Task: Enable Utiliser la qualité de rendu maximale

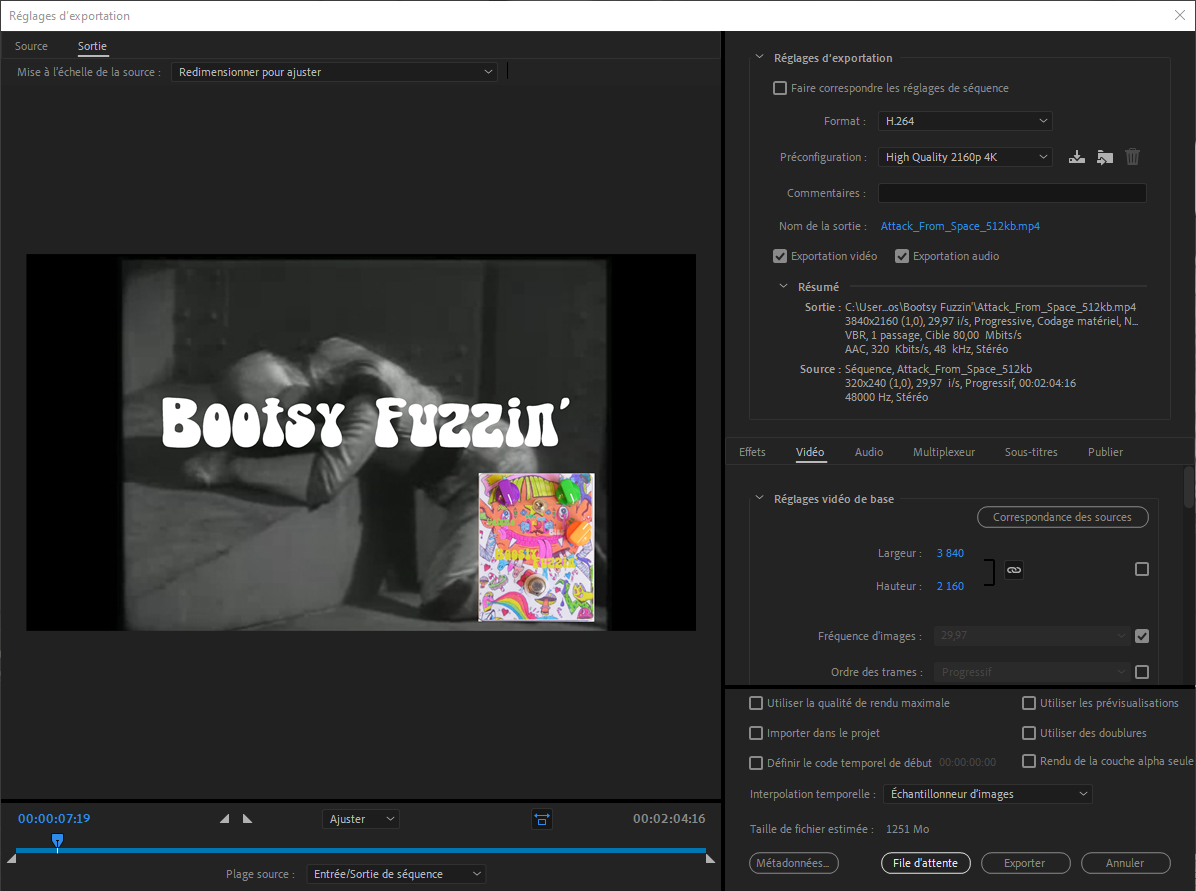Action: (x=756, y=703)
